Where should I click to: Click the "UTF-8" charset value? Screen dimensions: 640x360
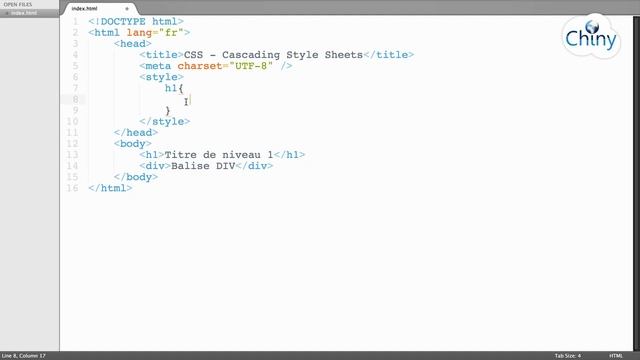click(251, 66)
